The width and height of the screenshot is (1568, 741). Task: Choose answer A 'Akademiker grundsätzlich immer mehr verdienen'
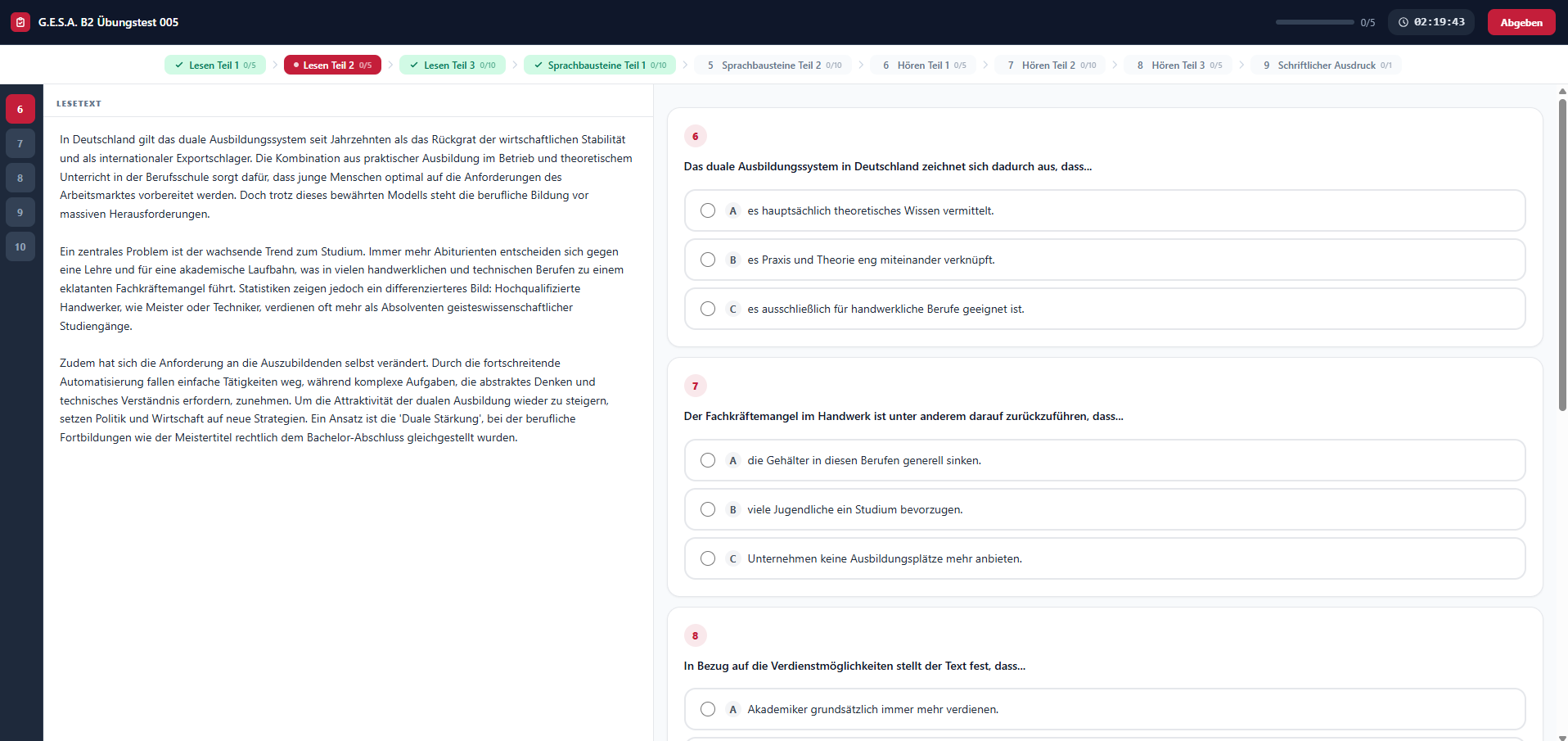coord(1105,709)
